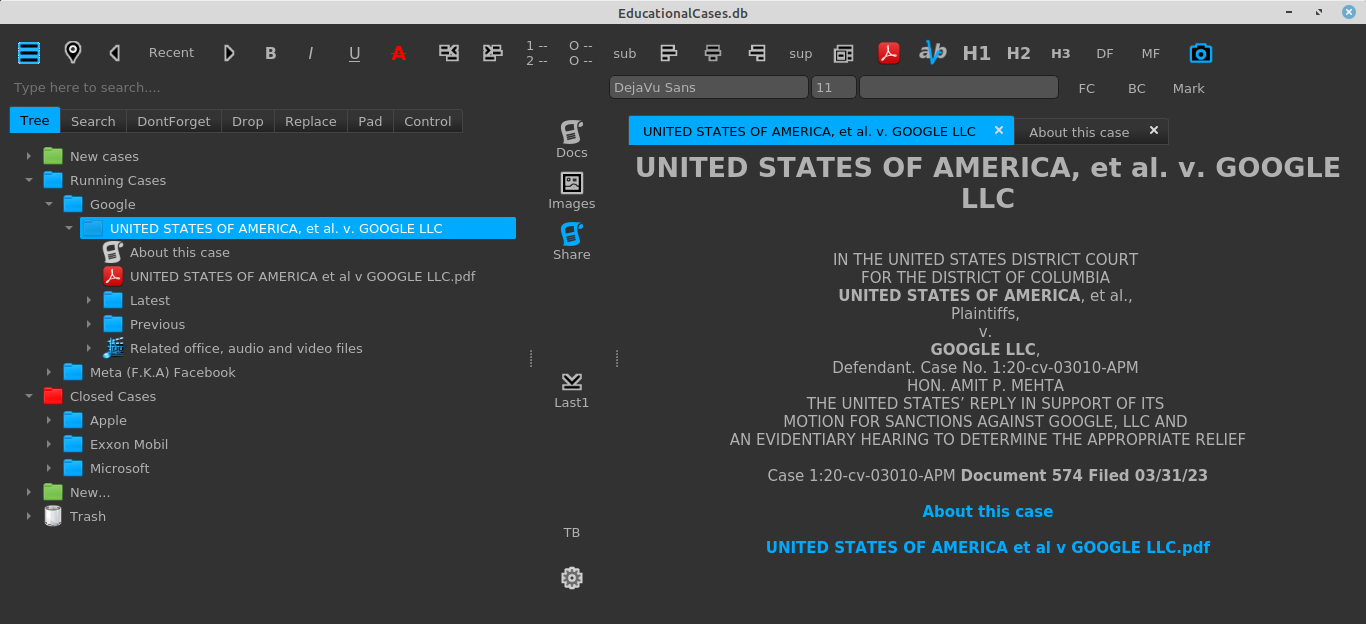This screenshot has height=624, width=1366.
Task: Apply H2 heading style
Action: (x=1019, y=54)
